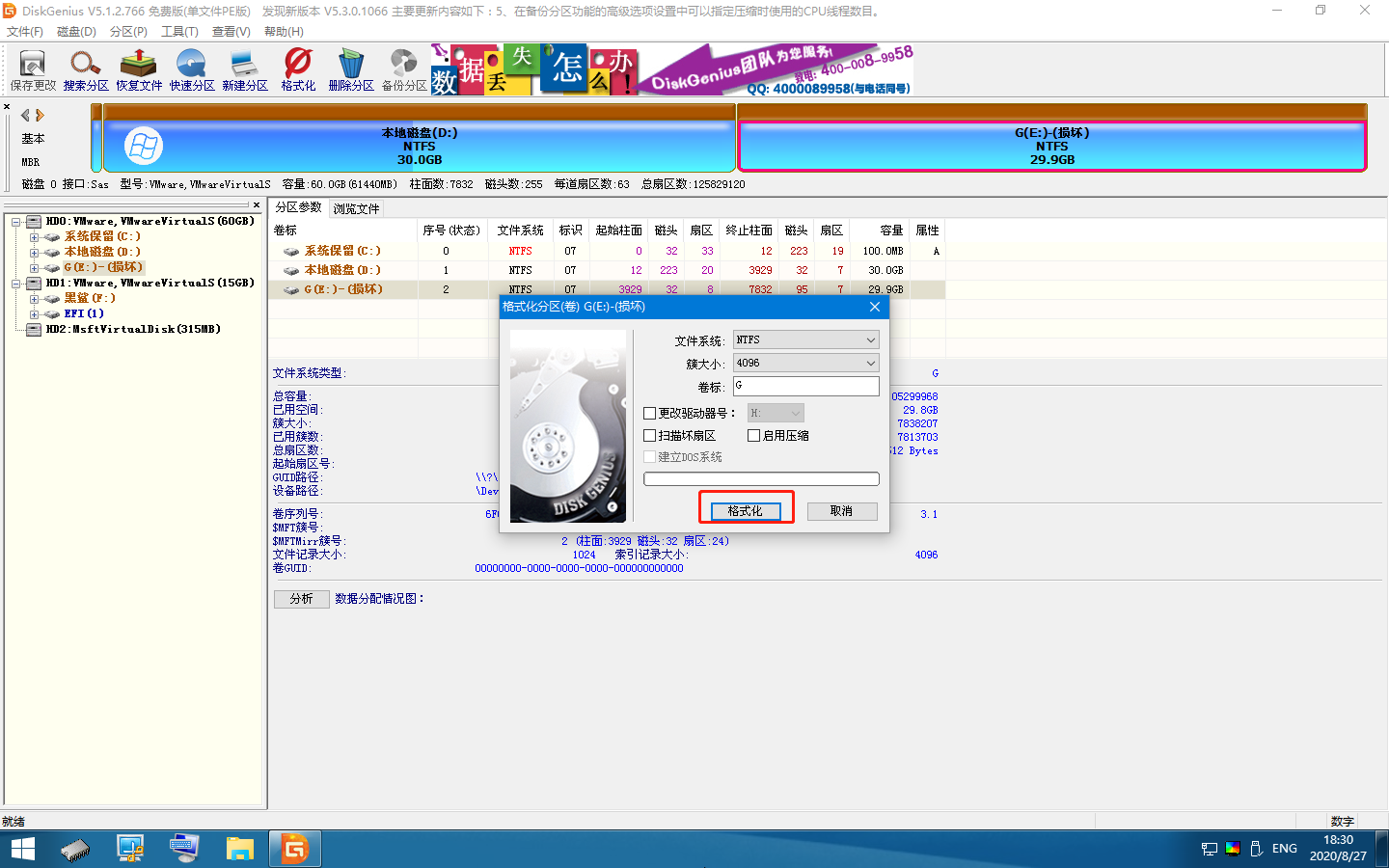
Task: Select 黑鲨(F:) in the disk tree
Action: click(90, 298)
